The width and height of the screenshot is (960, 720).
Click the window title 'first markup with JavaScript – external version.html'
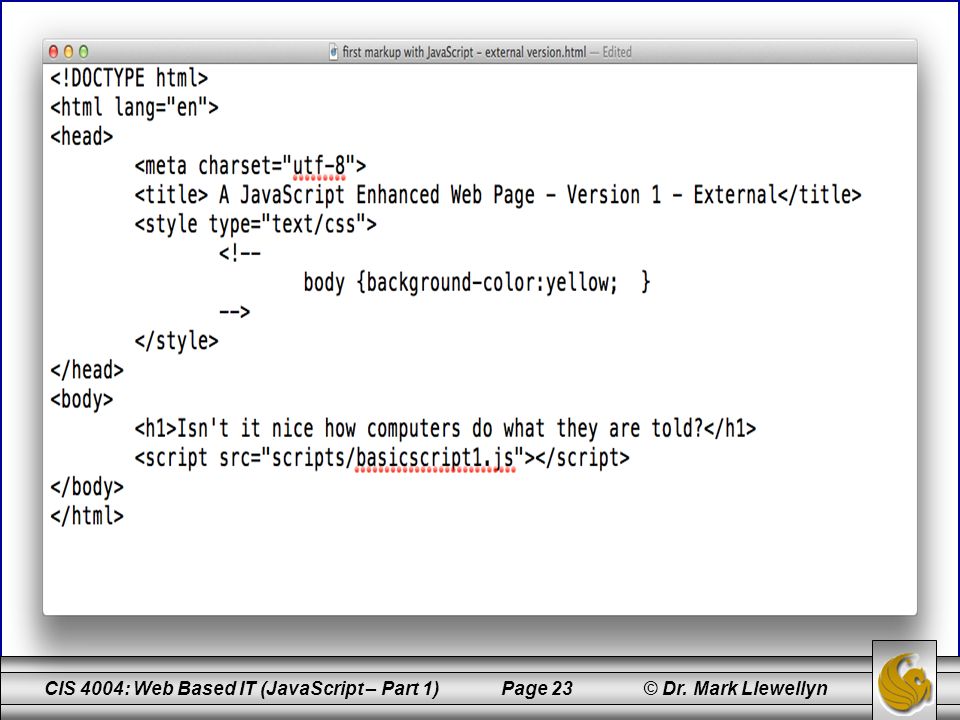coord(464,52)
